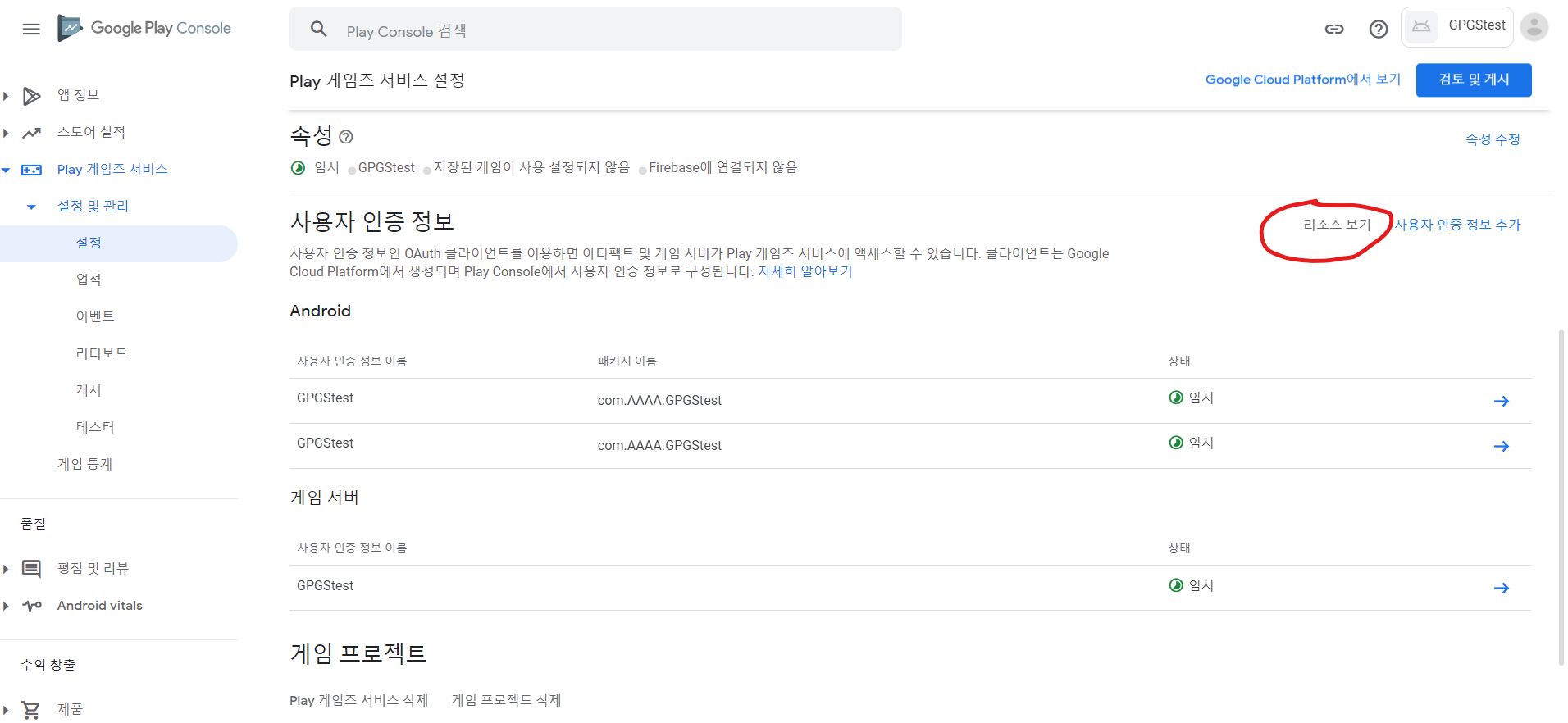Collapse the Play 게임즈 서비스 section
This screenshot has width=1568, height=723.
pyautogui.click(x=6, y=170)
